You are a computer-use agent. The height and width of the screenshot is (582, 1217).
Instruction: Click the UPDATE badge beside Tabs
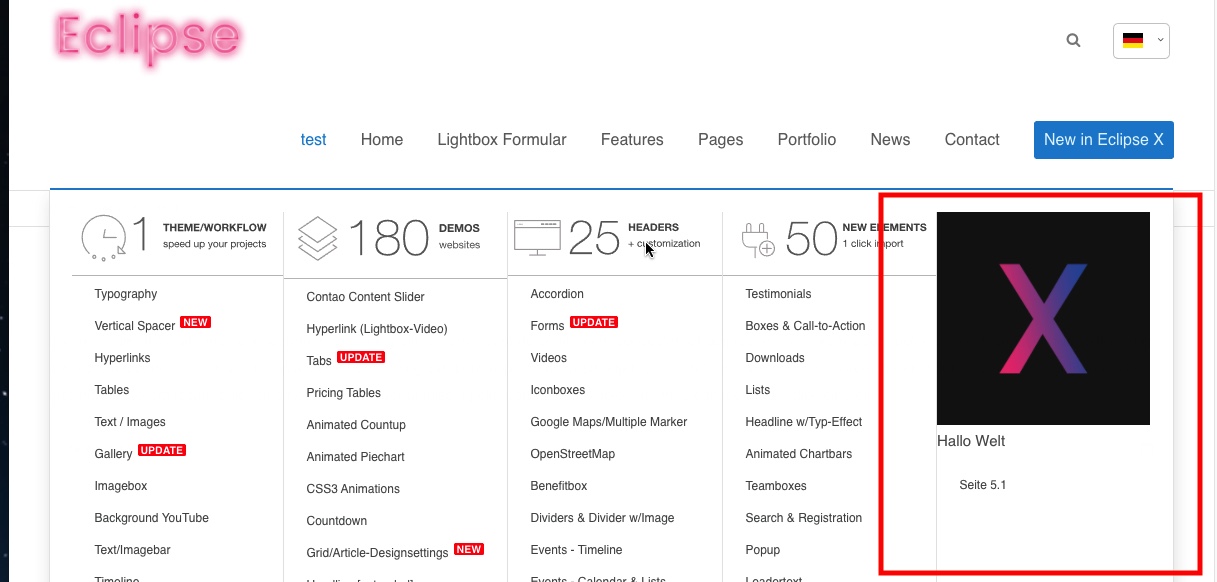tap(361, 358)
